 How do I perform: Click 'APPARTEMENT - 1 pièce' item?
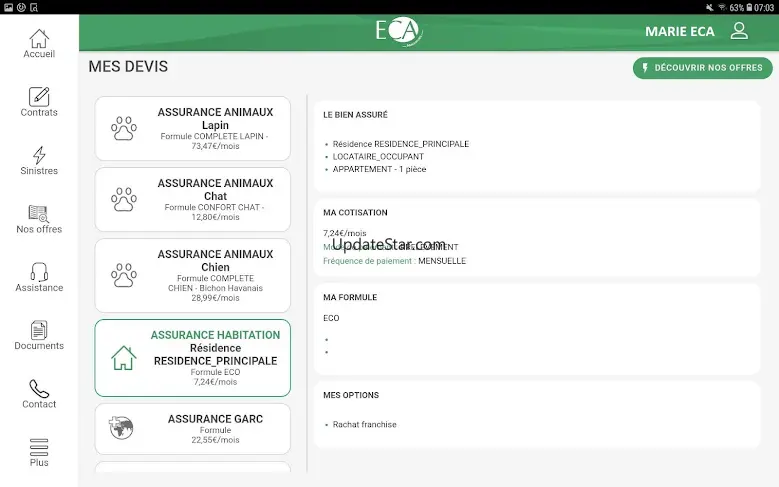click(379, 169)
